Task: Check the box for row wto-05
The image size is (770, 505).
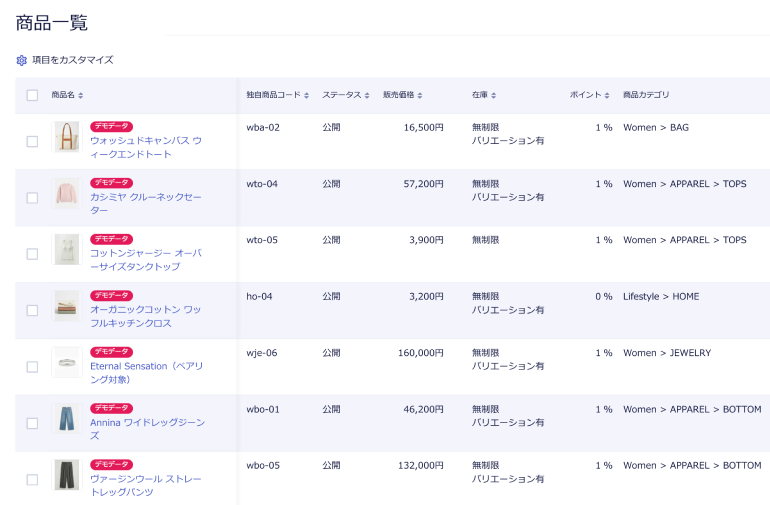Action: tap(32, 254)
